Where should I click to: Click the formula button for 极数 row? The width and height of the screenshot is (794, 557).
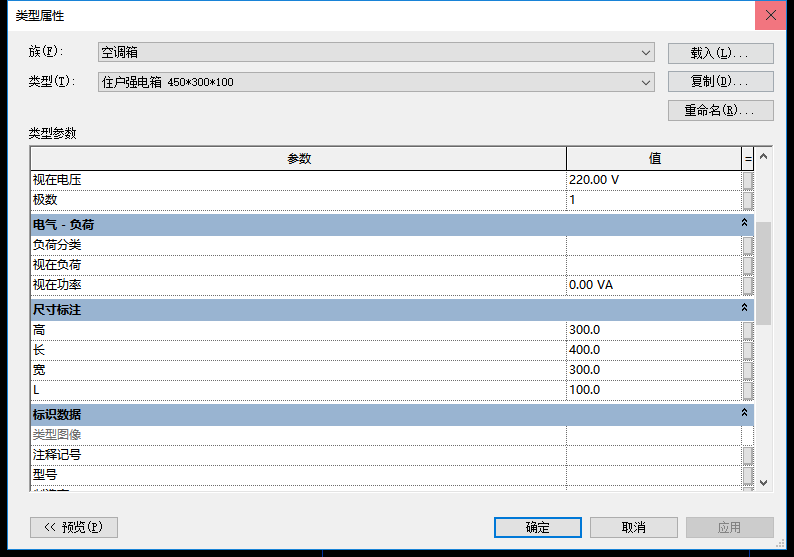(748, 201)
